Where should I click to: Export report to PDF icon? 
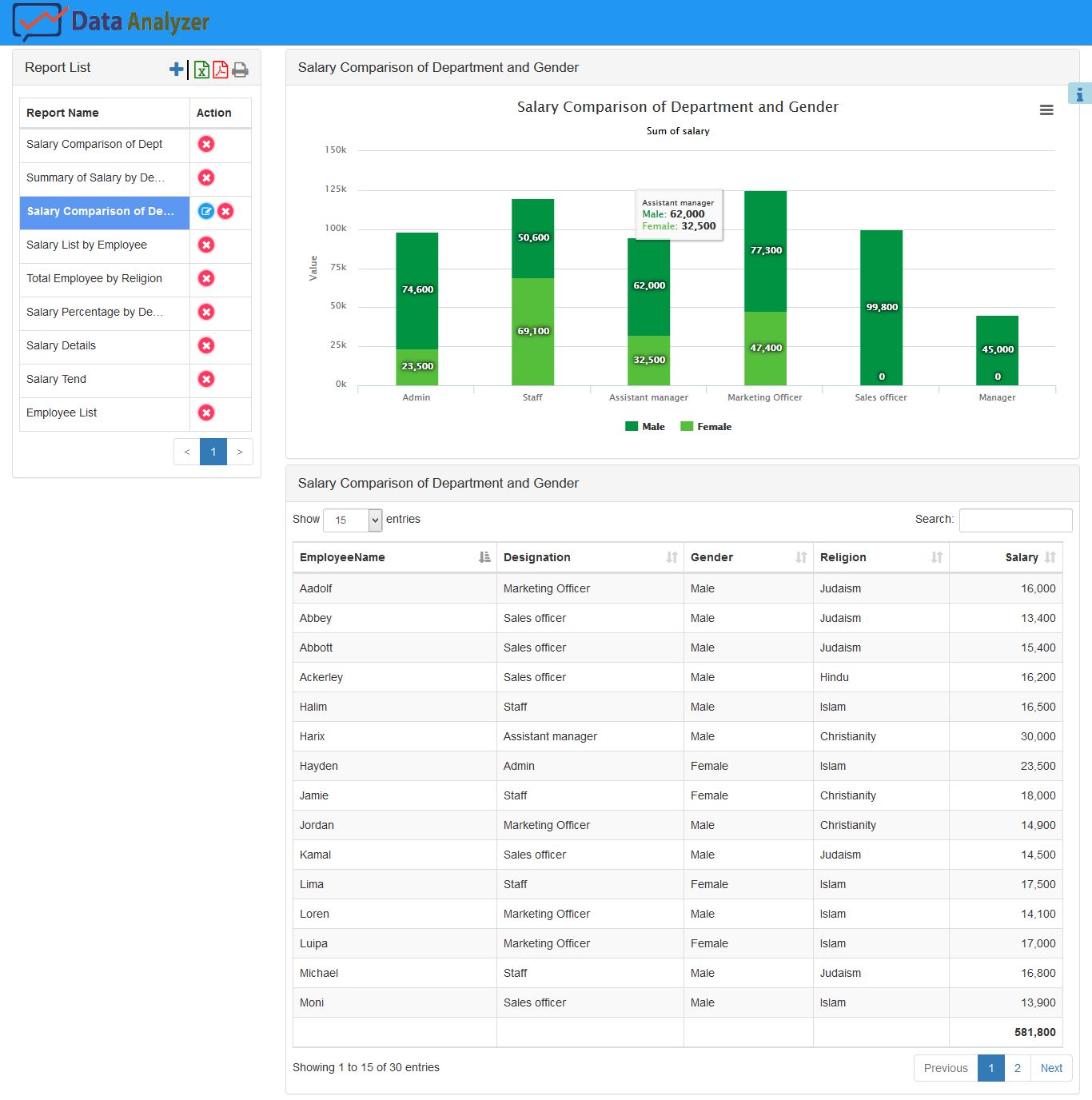click(x=221, y=70)
